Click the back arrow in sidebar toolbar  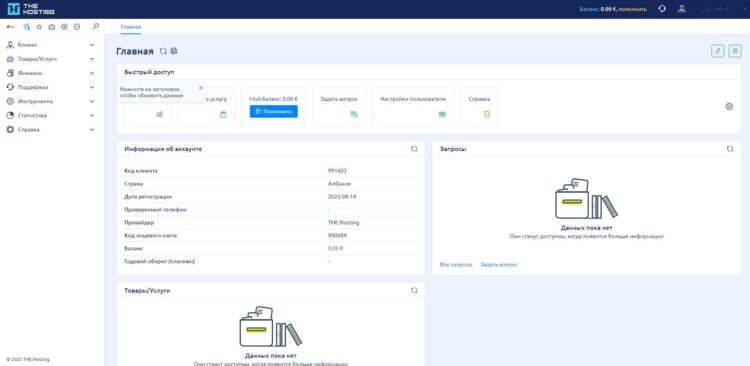coord(11,27)
